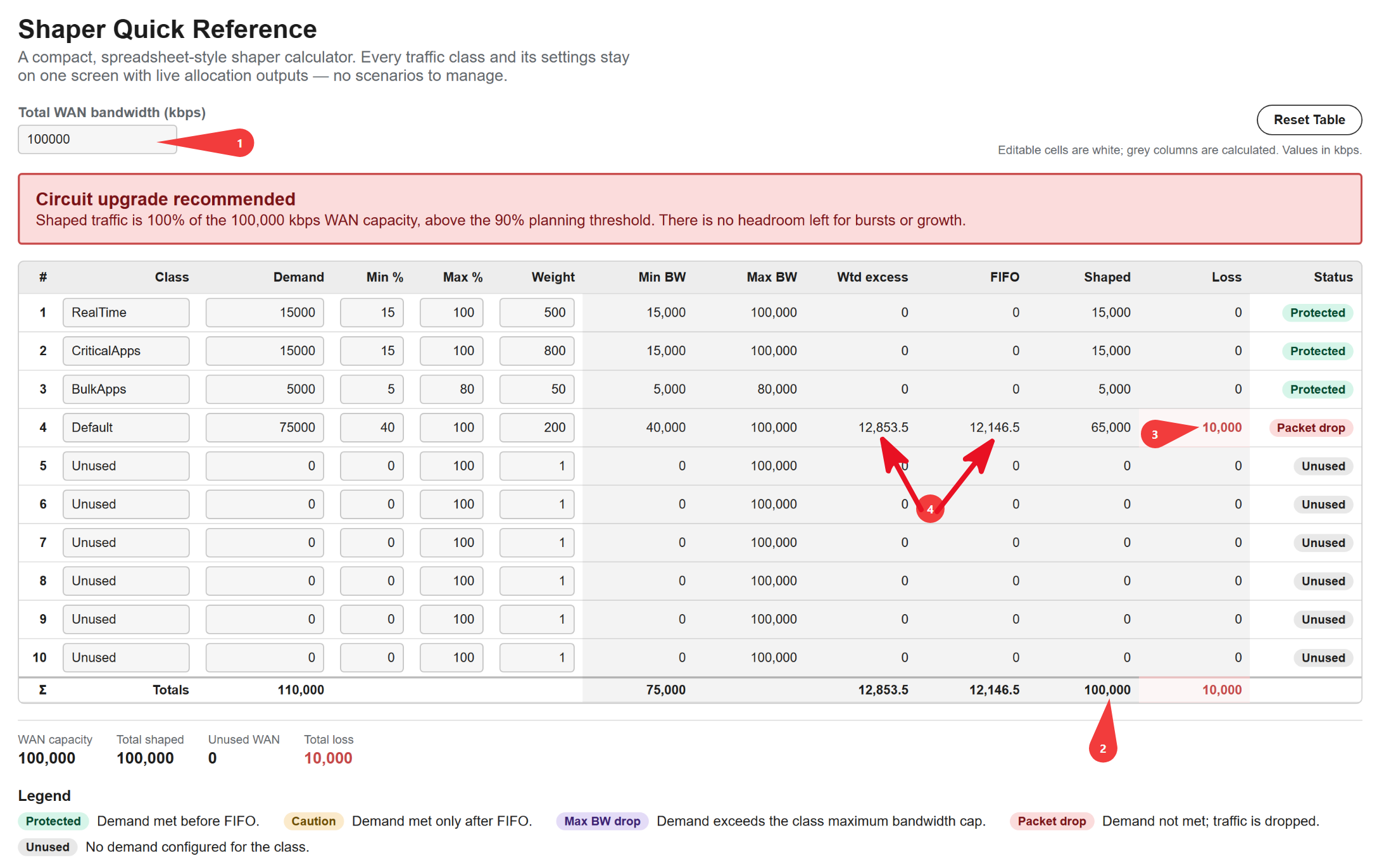Screen dimensions: 1384x868
Task: Edit the CriticalApps Min % field
Action: click(372, 351)
